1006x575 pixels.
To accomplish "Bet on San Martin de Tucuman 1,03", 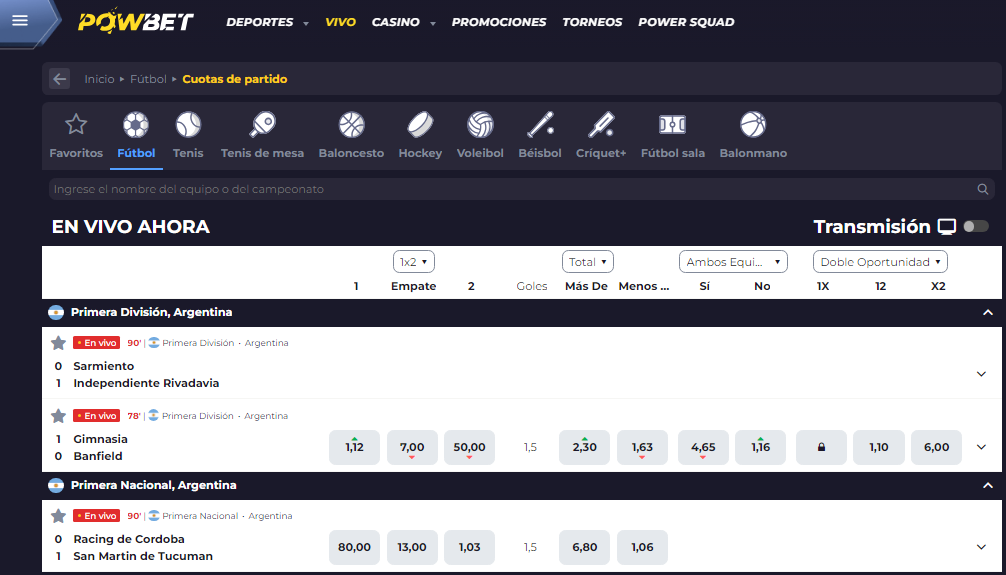I will coord(470,547).
